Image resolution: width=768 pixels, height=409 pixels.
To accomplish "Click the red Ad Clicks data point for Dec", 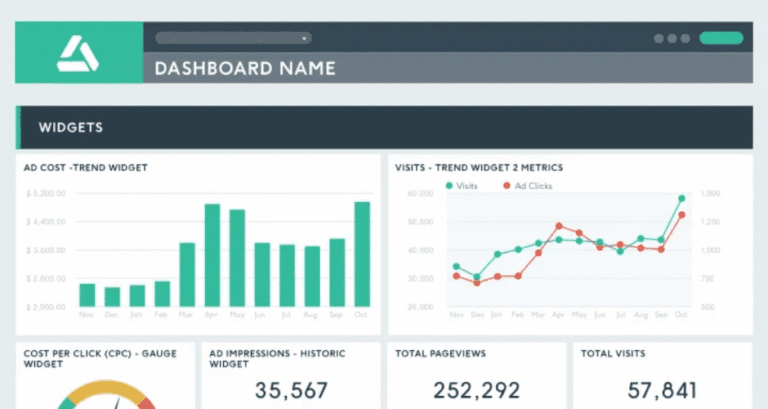I will 477,283.
